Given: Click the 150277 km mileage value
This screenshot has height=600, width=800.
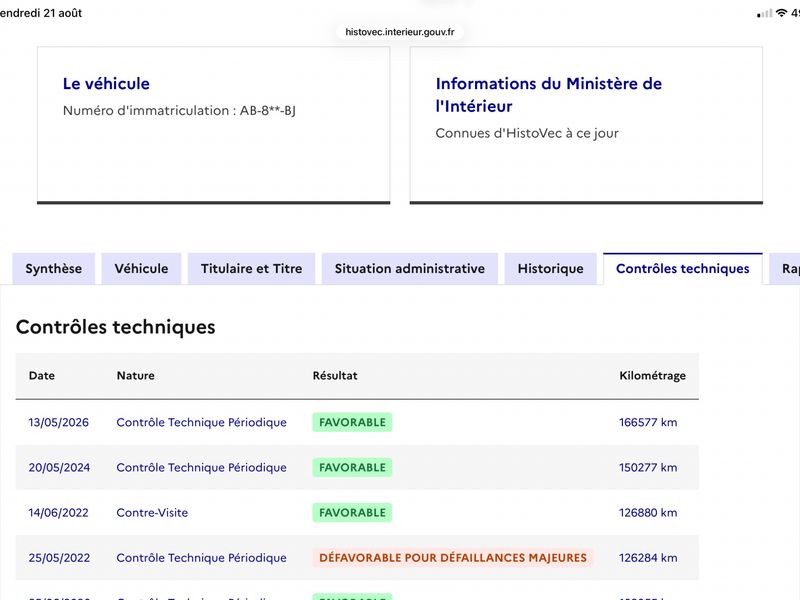Looking at the screenshot, I should 648,467.
